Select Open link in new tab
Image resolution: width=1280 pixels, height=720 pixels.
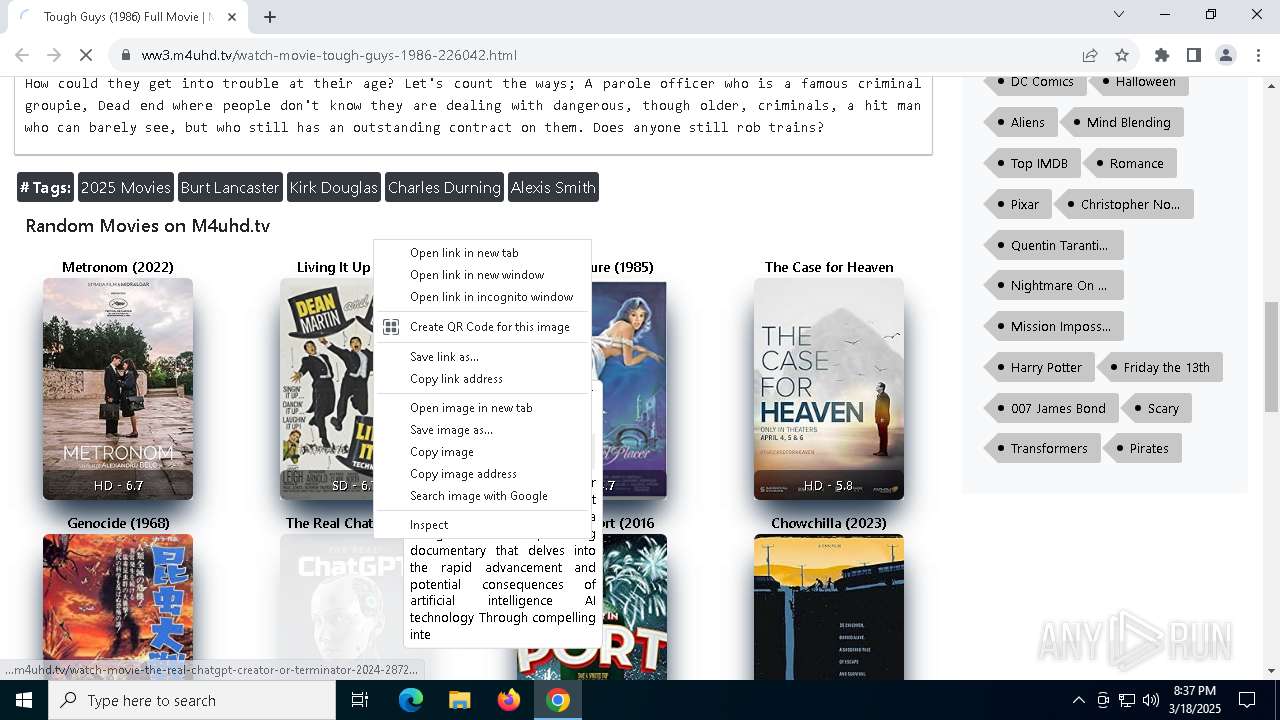(x=482, y=253)
